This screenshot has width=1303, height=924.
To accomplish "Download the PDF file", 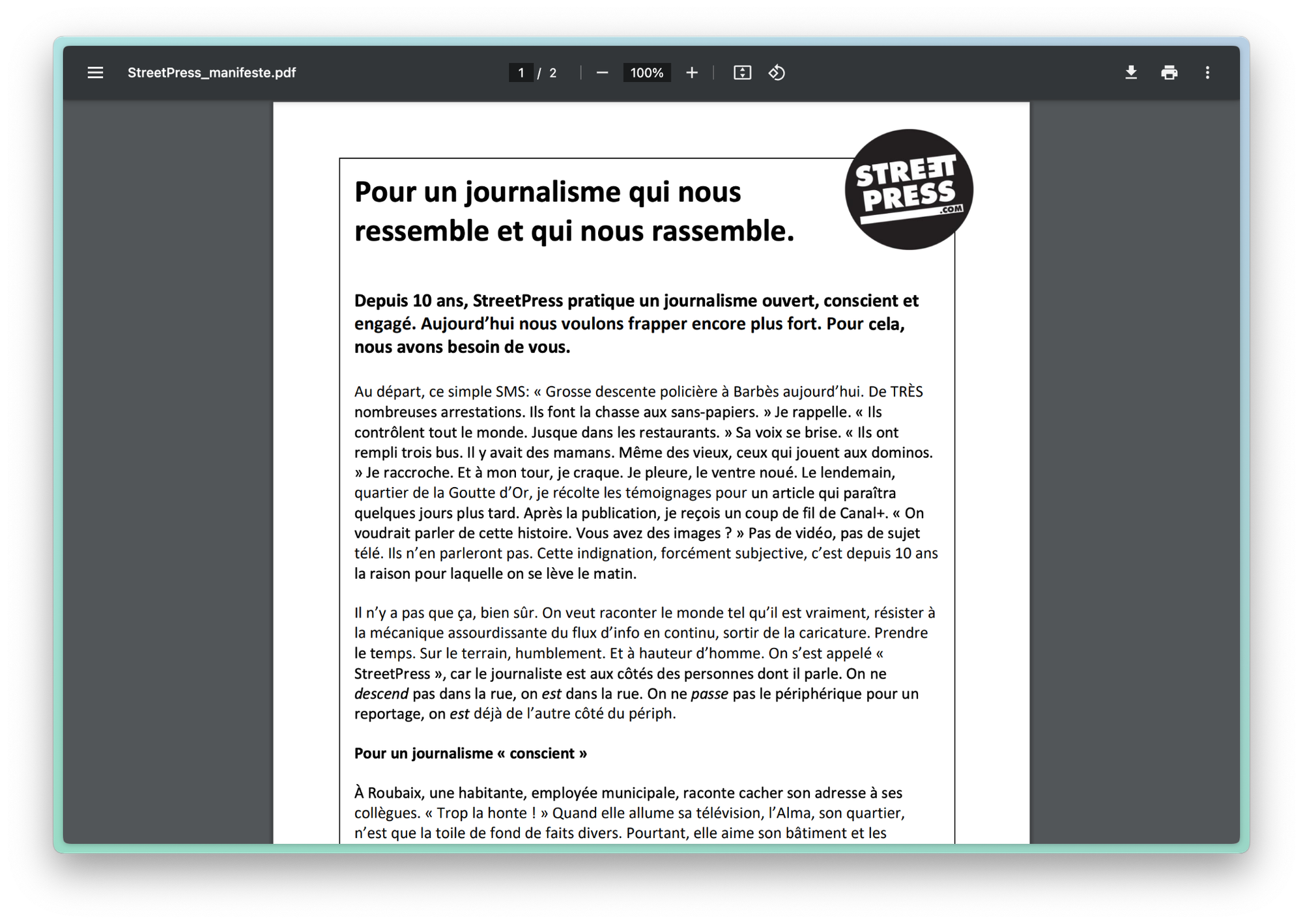I will [1131, 73].
